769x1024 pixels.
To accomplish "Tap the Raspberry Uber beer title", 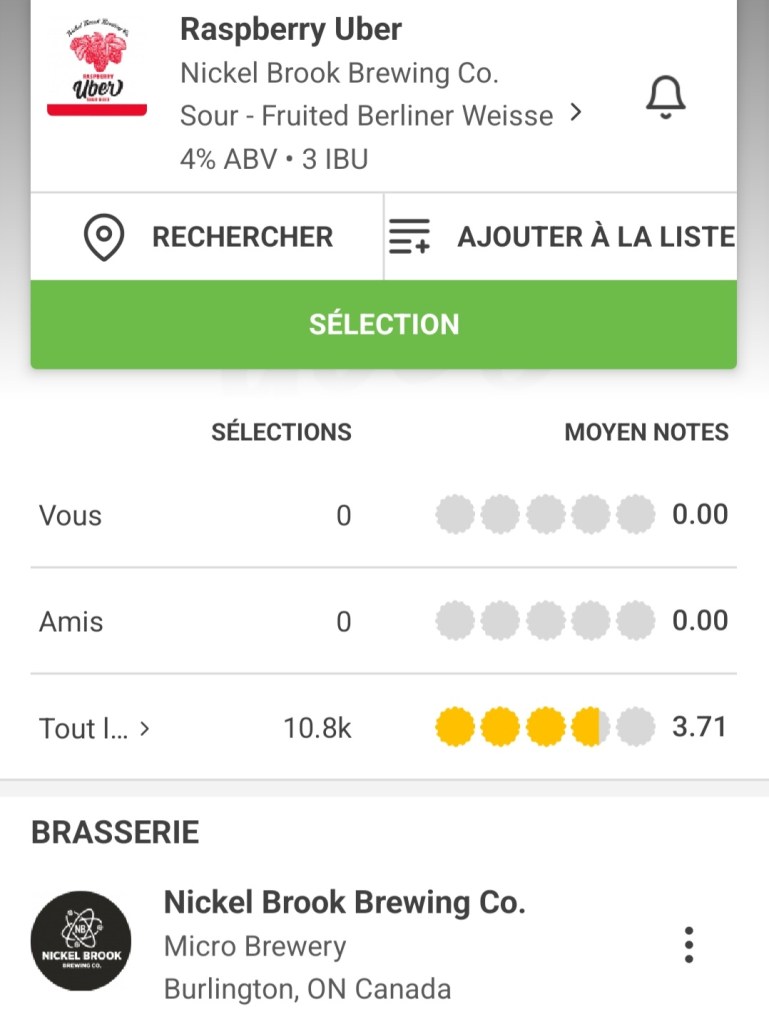I will [291, 30].
